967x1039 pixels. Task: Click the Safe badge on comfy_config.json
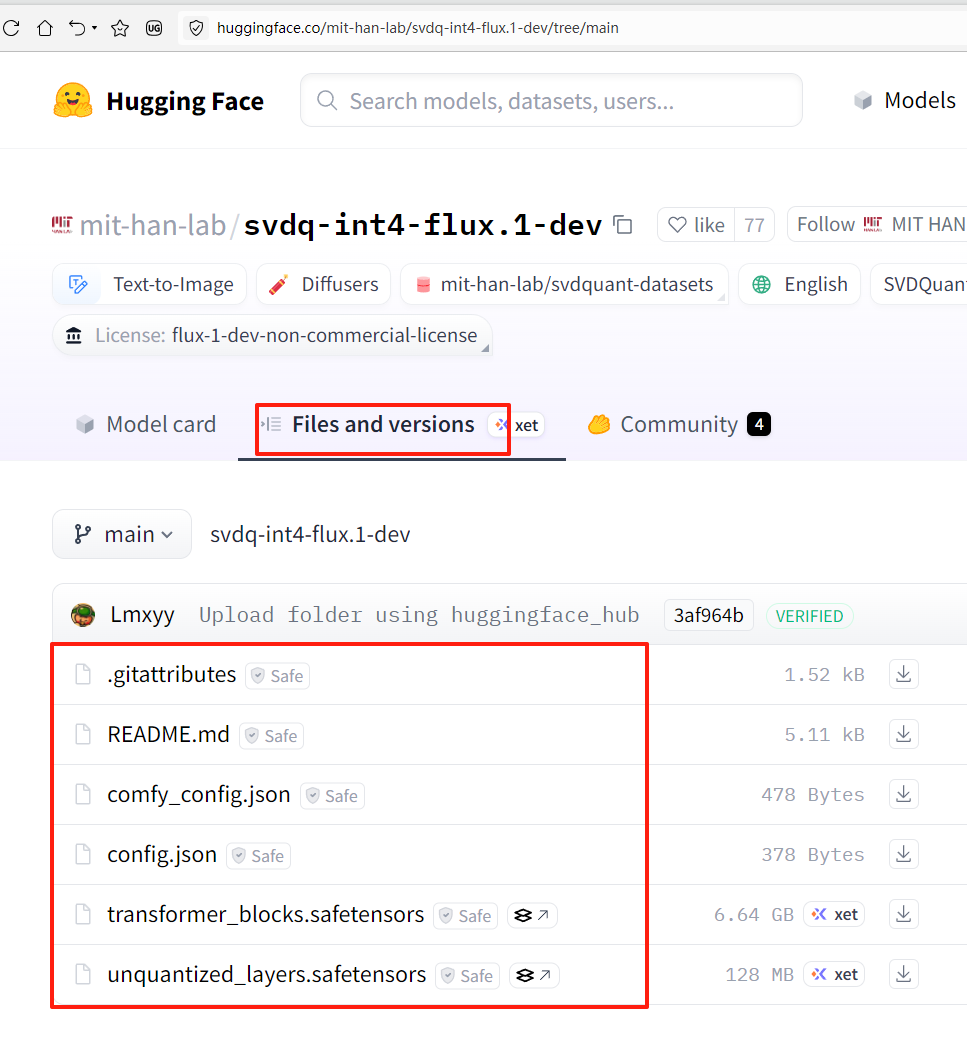(333, 796)
